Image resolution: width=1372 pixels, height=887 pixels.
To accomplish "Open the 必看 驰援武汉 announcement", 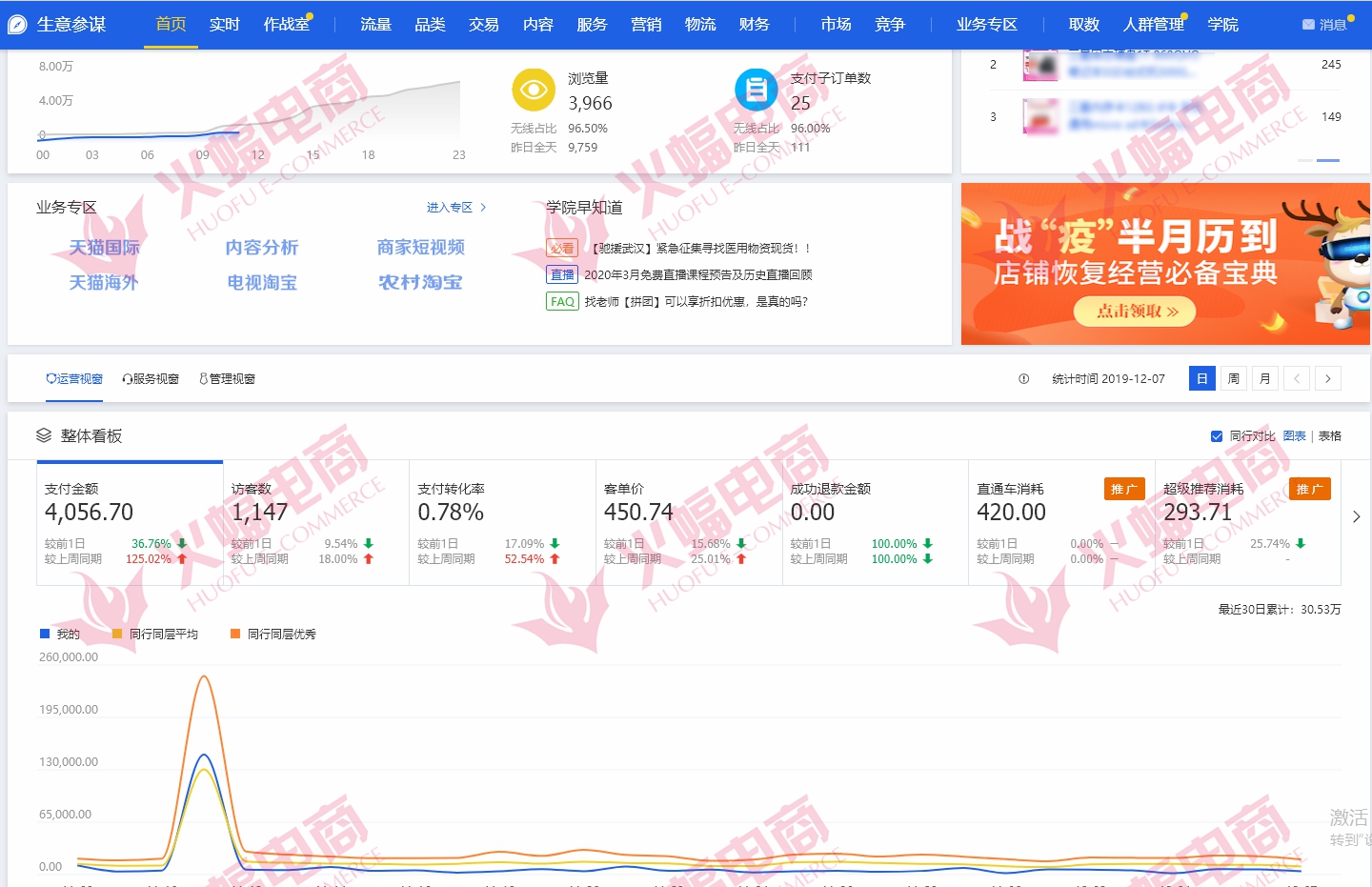I will [x=678, y=248].
